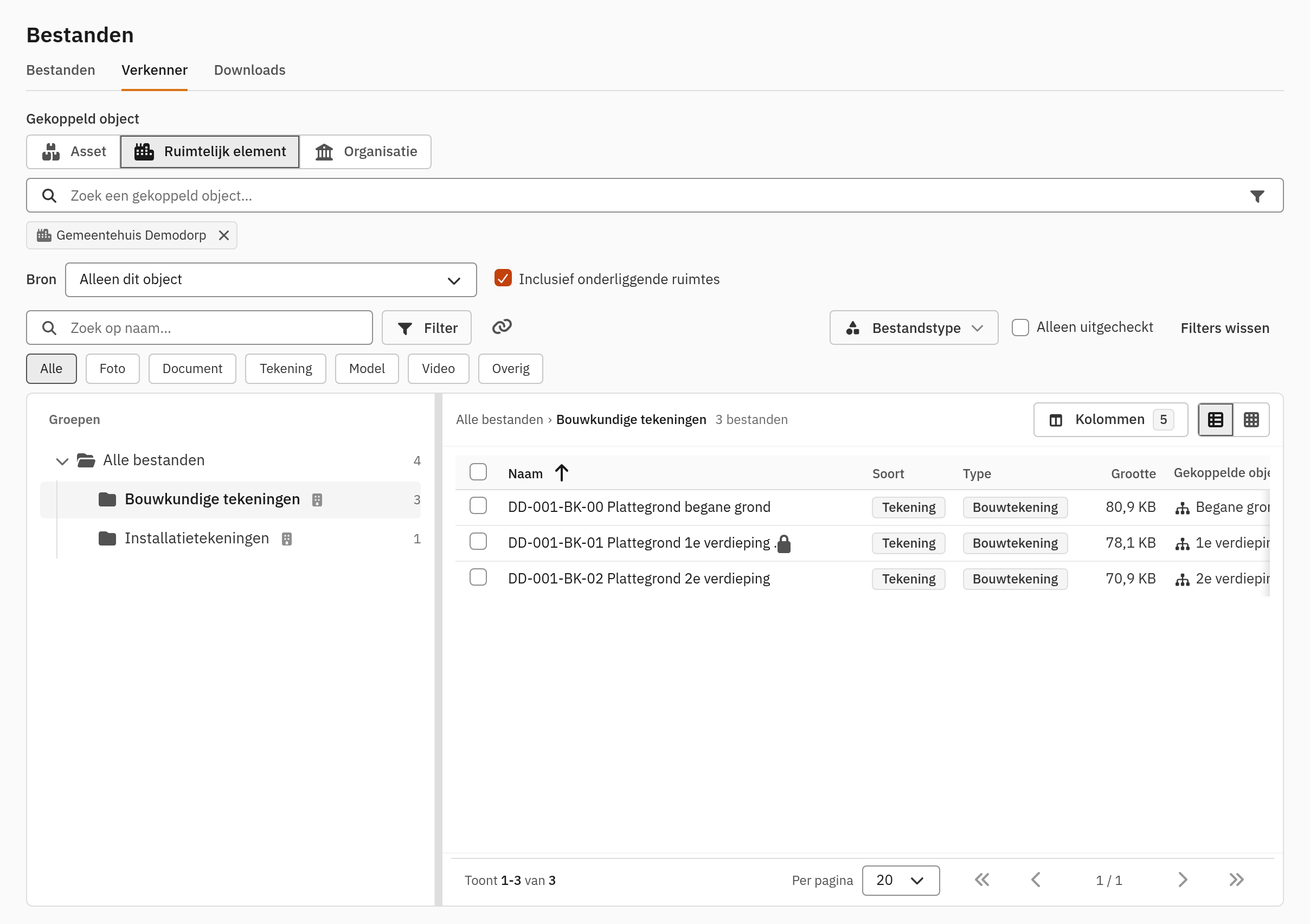Select the Plattegrond 1e verdieping row checkbox
Image resolution: width=1310 pixels, height=924 pixels.
pos(478,542)
